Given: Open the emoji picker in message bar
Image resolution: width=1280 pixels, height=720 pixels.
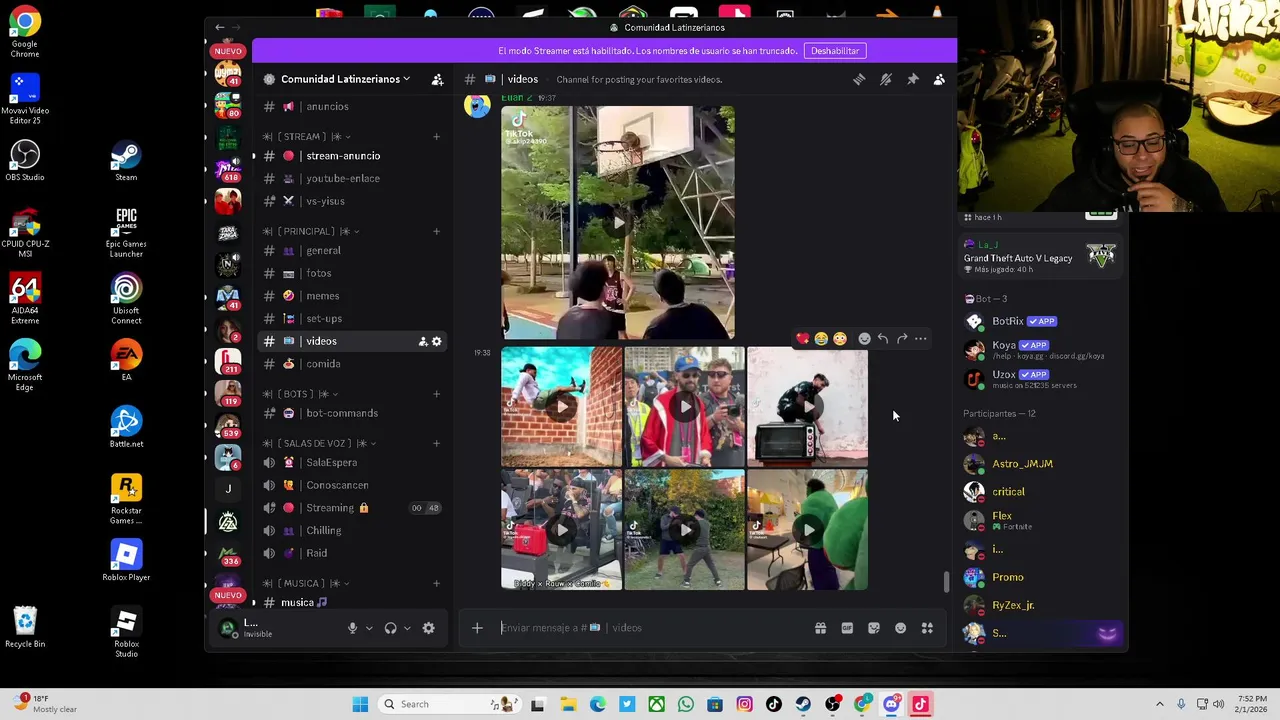Looking at the screenshot, I should coord(900,628).
